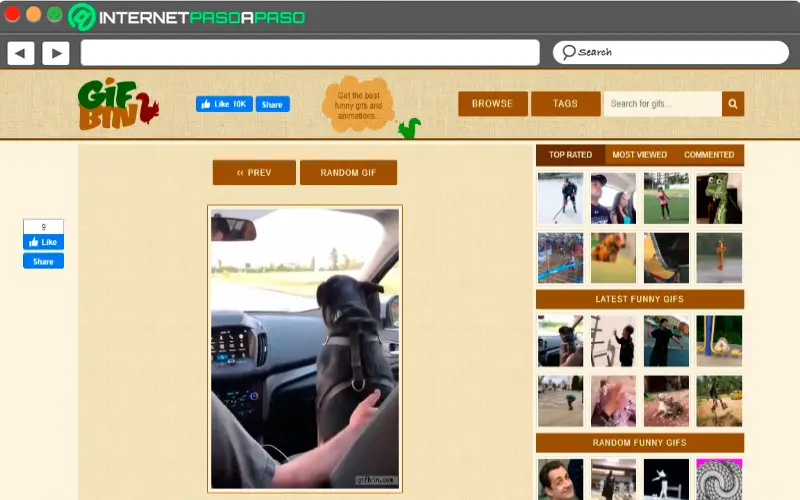
Task: Open random gif with white bird on black
Action: coord(666,479)
